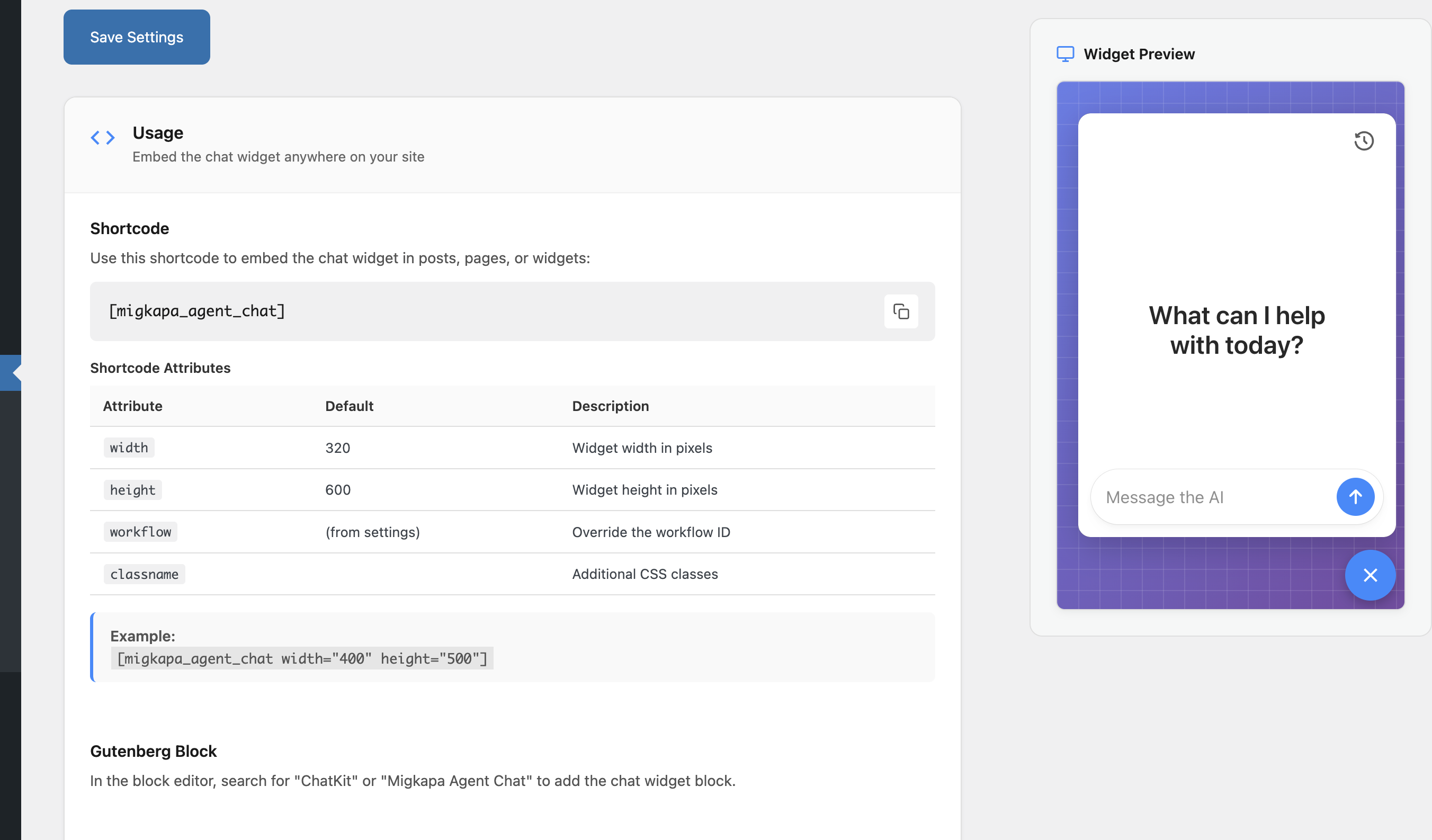Select the workflow attribute code tag
Image resolution: width=1432 pixels, height=840 pixels.
tap(140, 532)
